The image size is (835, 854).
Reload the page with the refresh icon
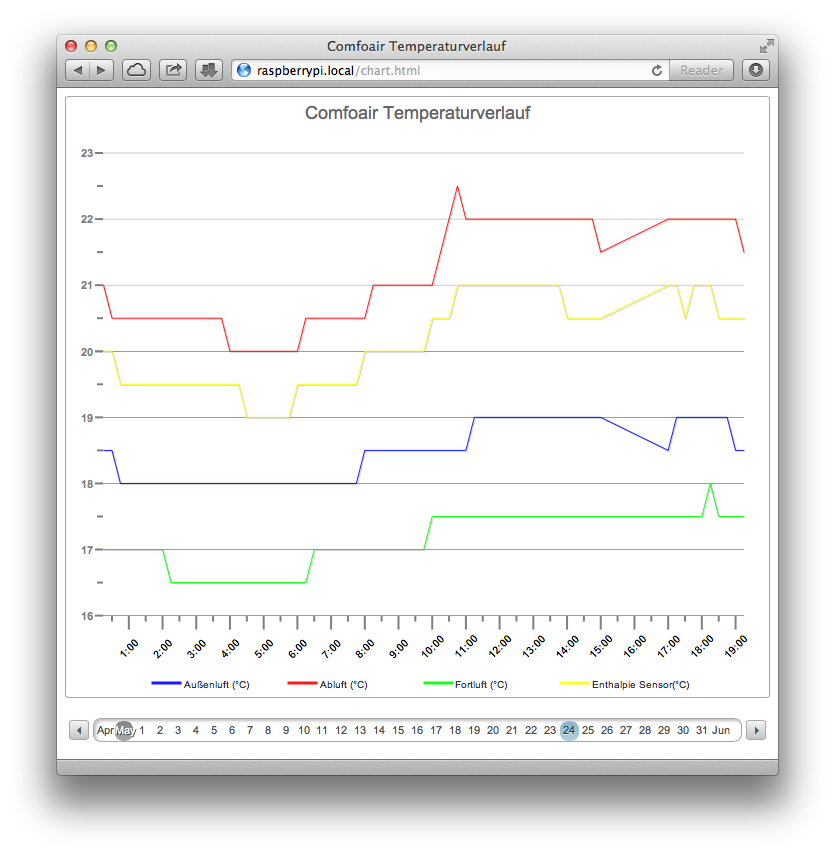click(x=657, y=70)
